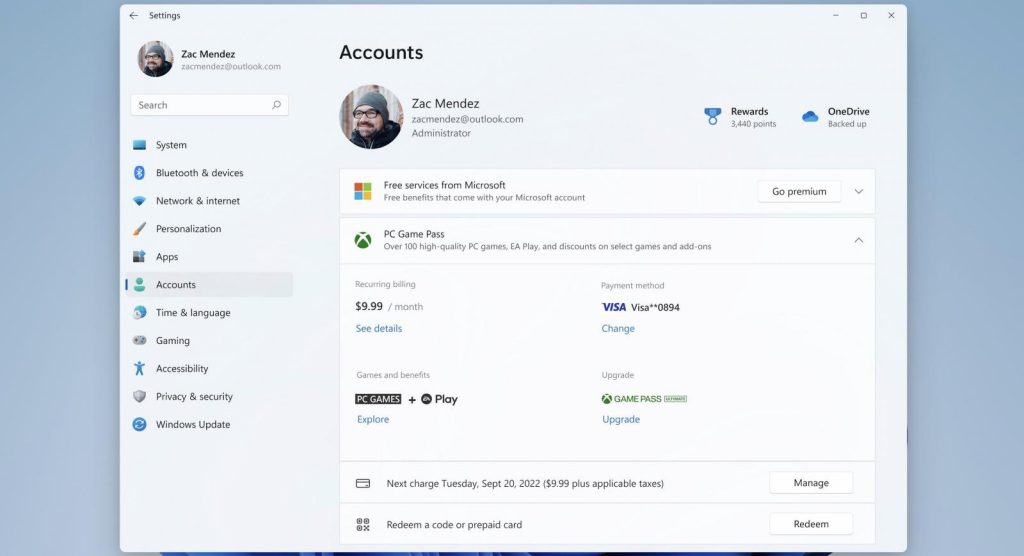Open Personalization settings label
This screenshot has width=1024, height=556.
[188, 229]
